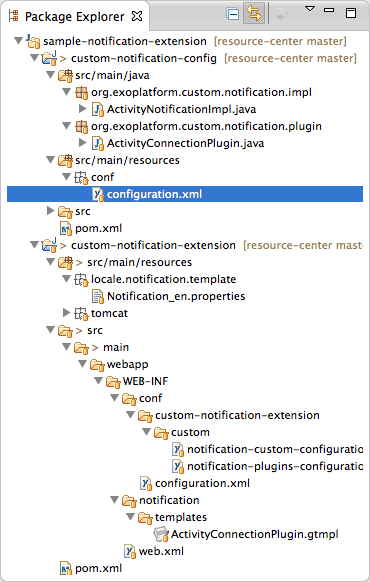Select notification-plugins-configuration file entry
The image size is (370, 582).
pyautogui.click(x=268, y=466)
